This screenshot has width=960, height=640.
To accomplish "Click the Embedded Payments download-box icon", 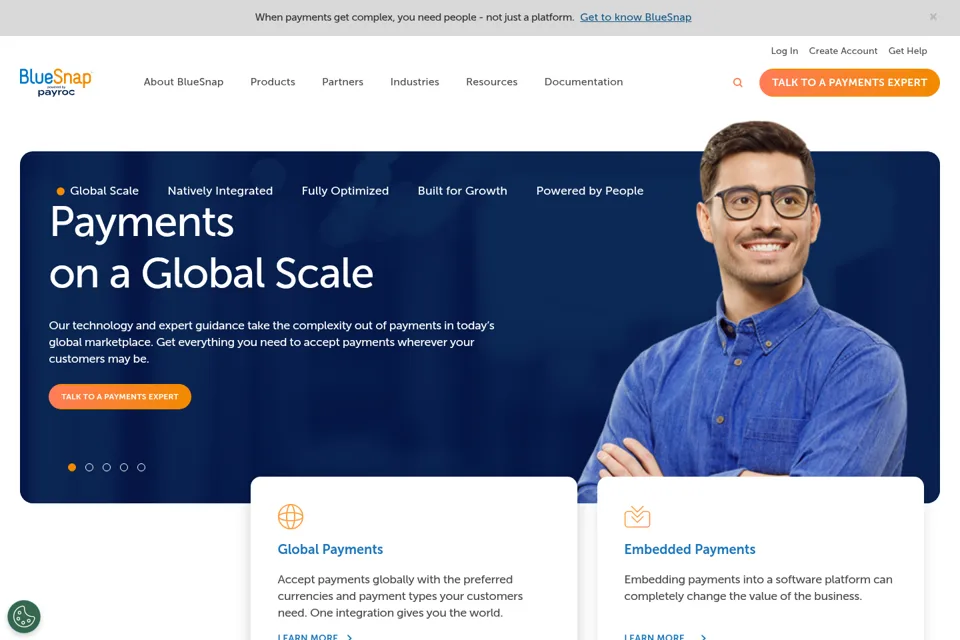I will click(637, 516).
